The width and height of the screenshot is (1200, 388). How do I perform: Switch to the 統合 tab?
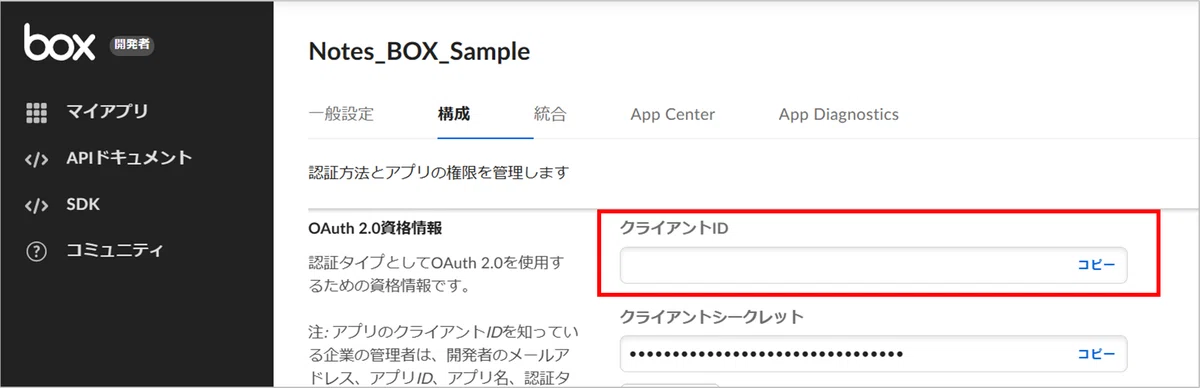tap(550, 114)
